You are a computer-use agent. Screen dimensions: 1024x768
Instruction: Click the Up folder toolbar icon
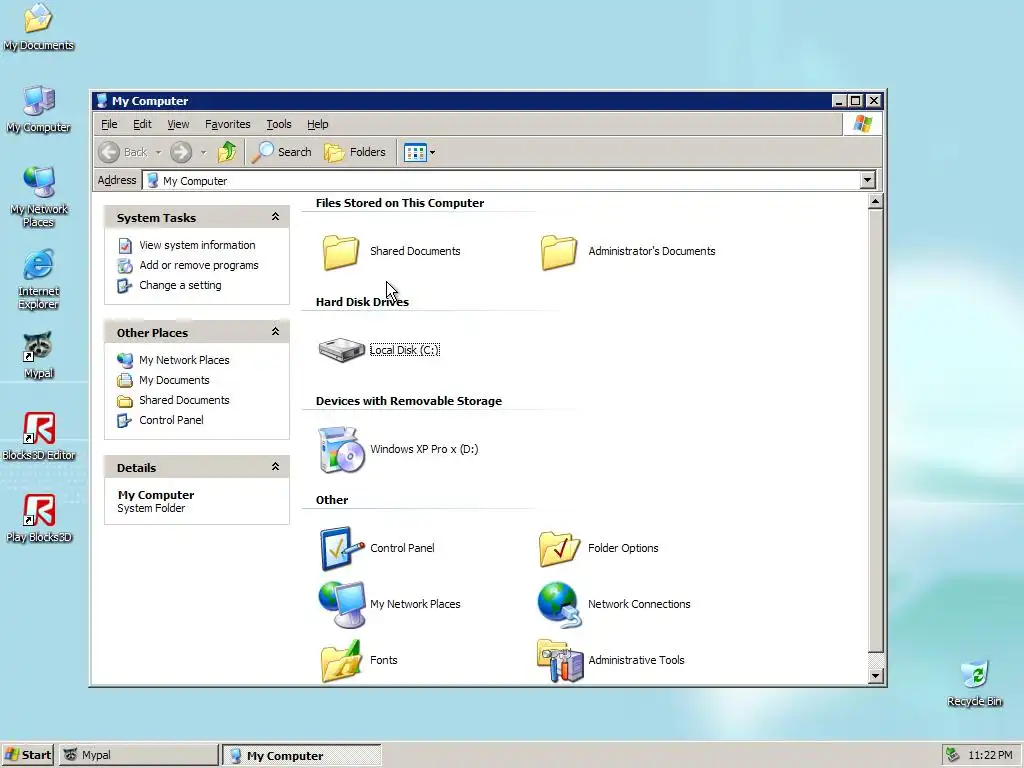coord(227,152)
